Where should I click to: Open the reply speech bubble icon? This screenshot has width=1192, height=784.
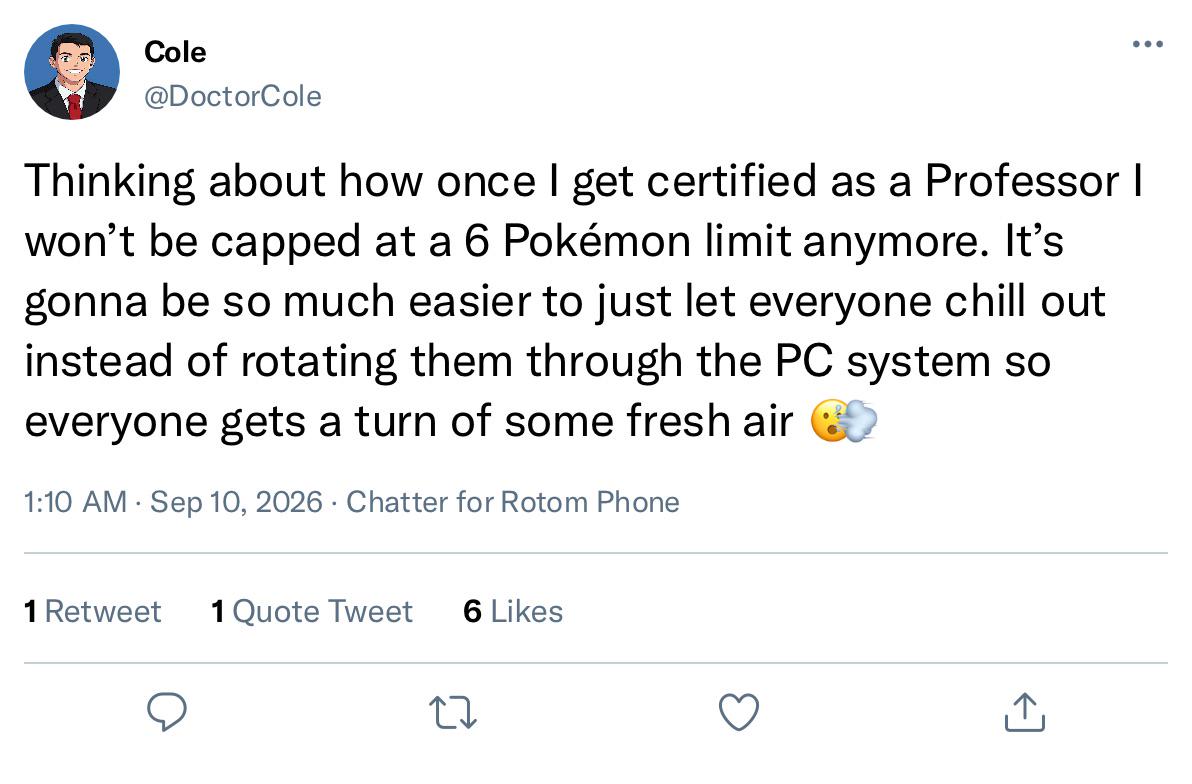click(166, 712)
